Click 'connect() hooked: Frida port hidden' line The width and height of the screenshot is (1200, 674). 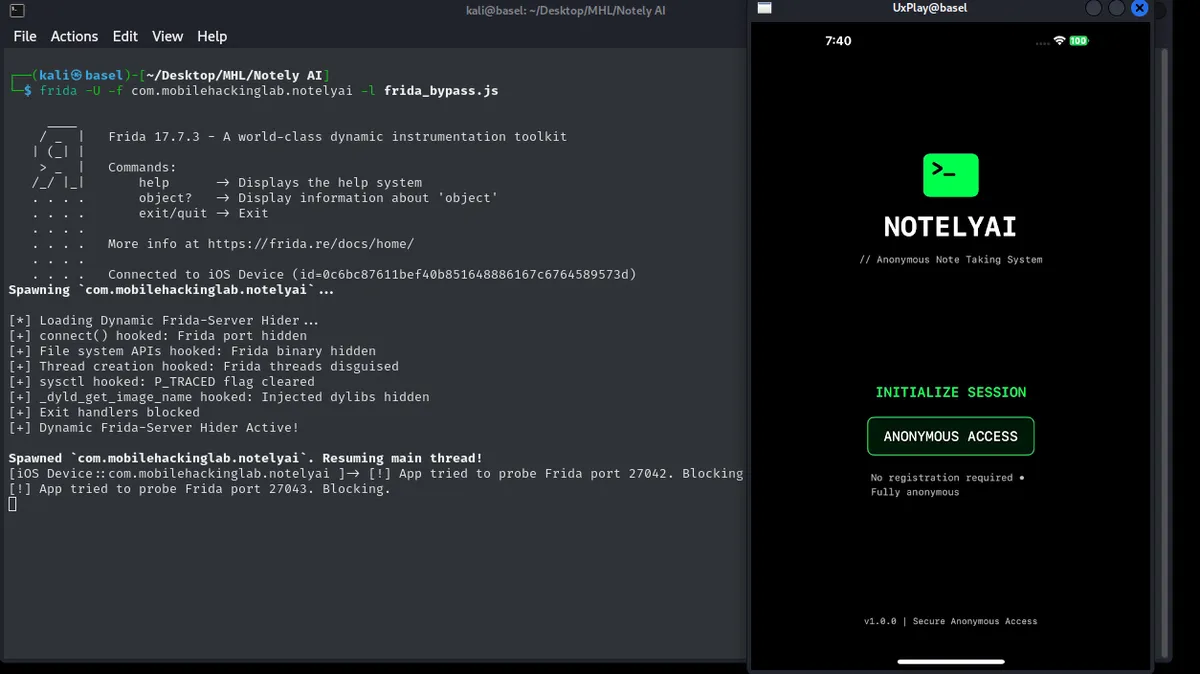click(x=158, y=336)
